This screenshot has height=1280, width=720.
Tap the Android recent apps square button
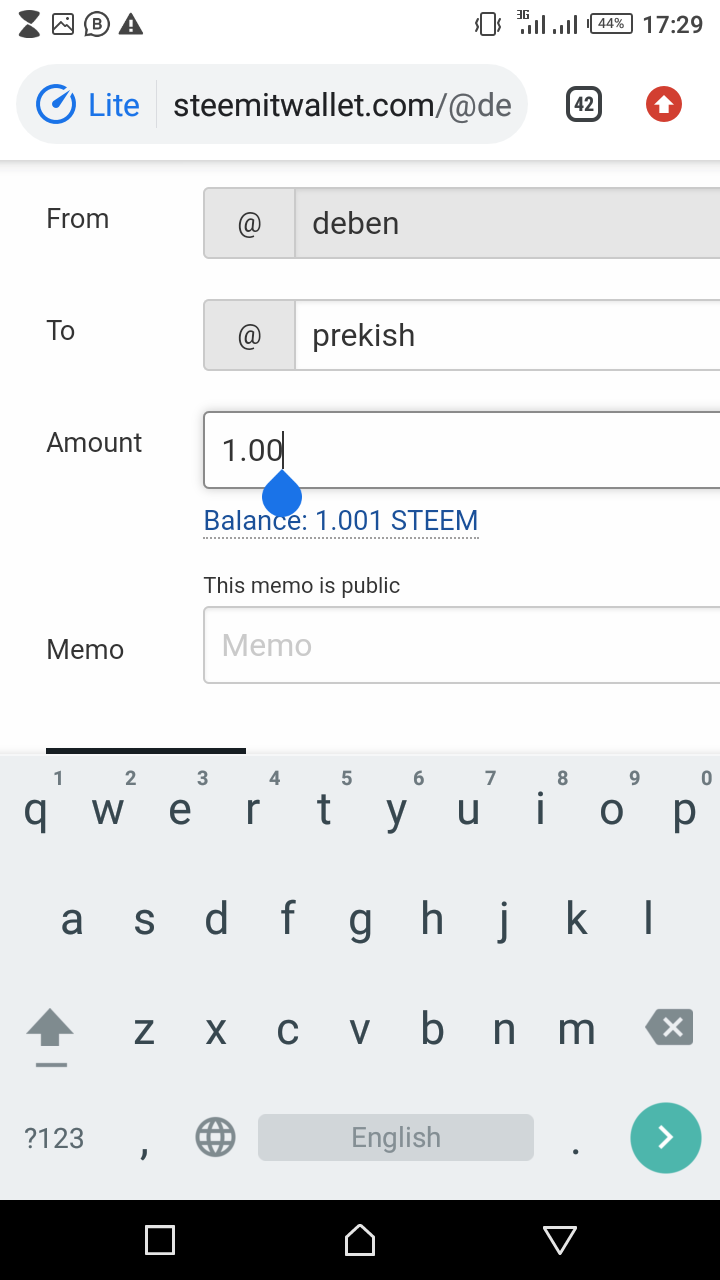click(160, 1240)
